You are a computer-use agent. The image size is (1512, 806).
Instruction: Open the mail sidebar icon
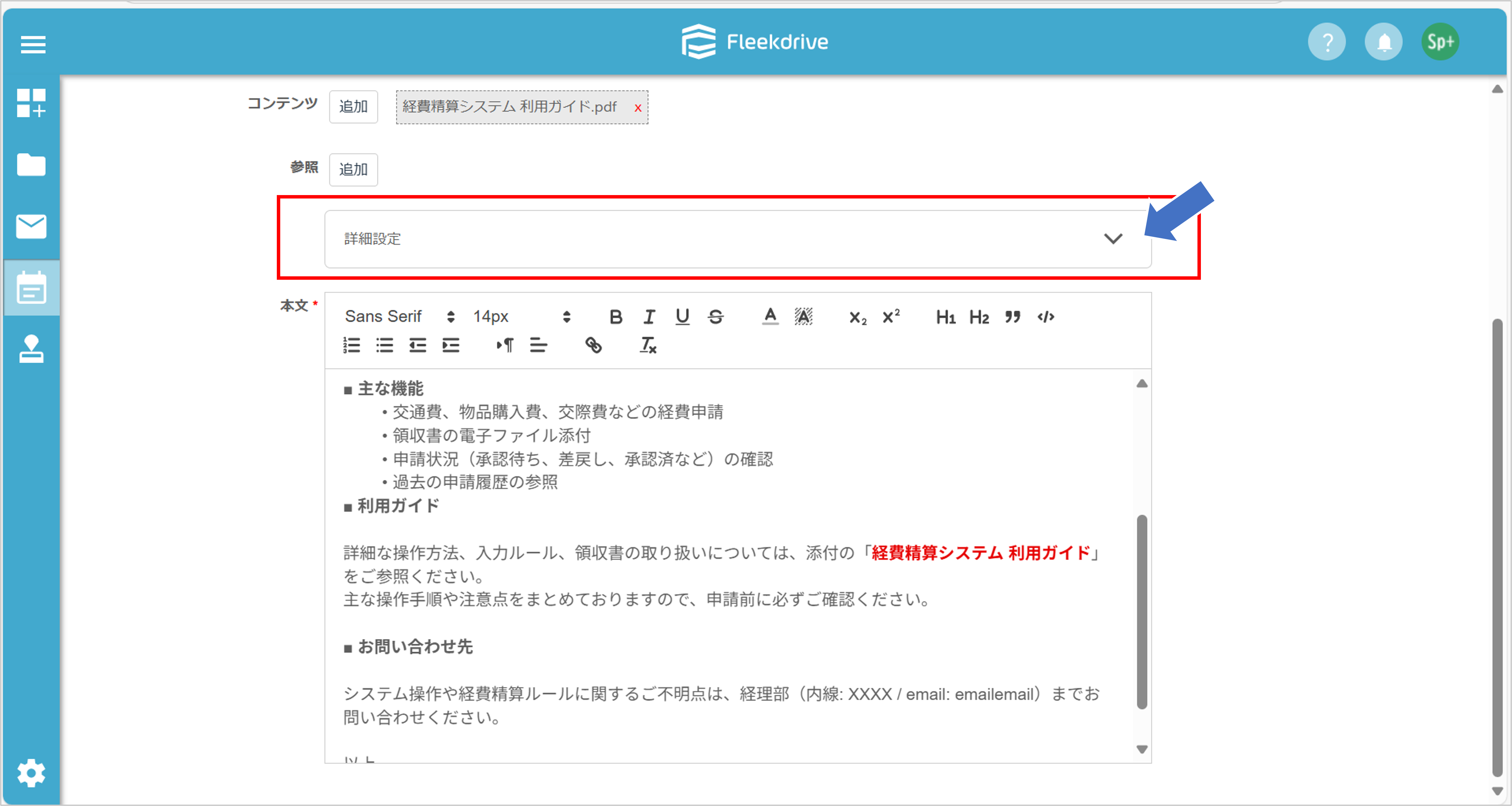[x=31, y=226]
